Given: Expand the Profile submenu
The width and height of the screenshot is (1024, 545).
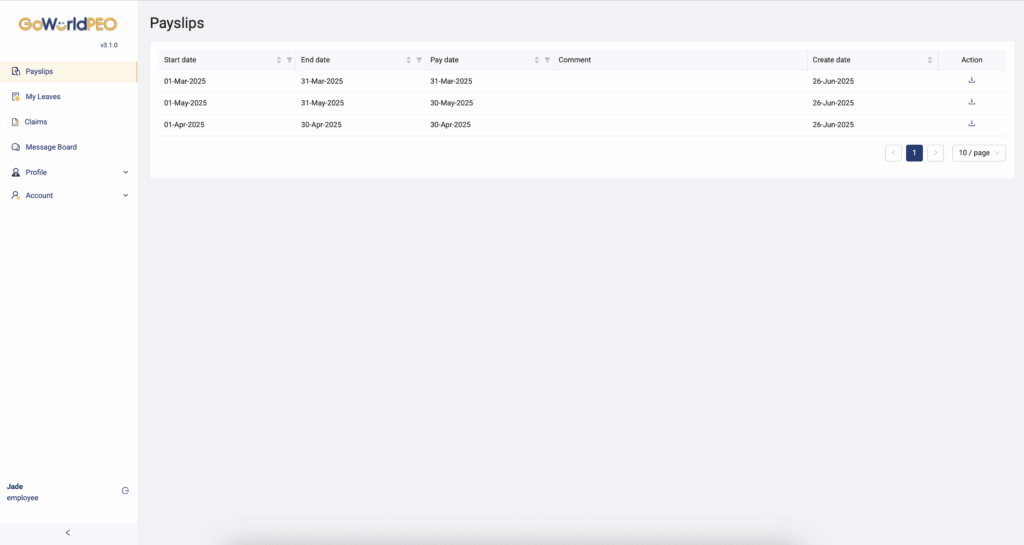Looking at the screenshot, I should 125,172.
